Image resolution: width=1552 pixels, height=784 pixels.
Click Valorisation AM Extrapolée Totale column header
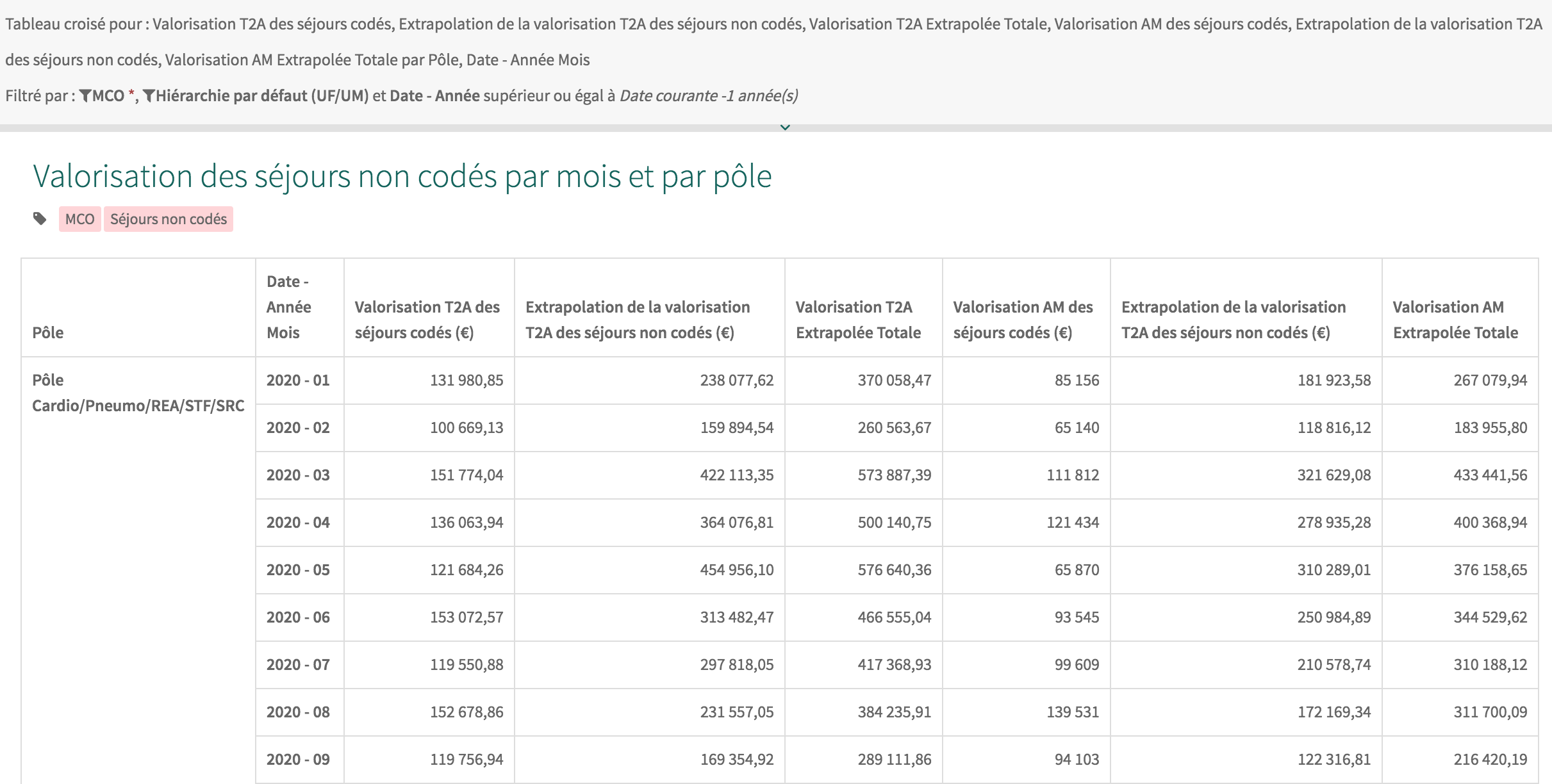click(1455, 320)
